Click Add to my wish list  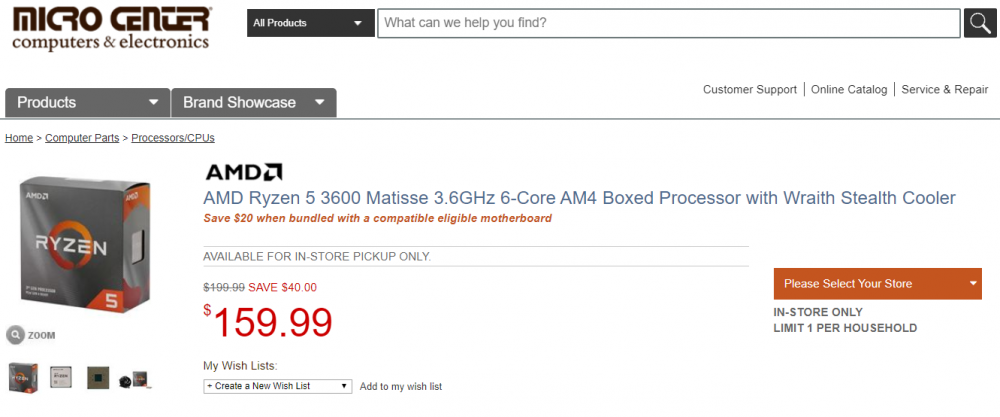coord(400,386)
